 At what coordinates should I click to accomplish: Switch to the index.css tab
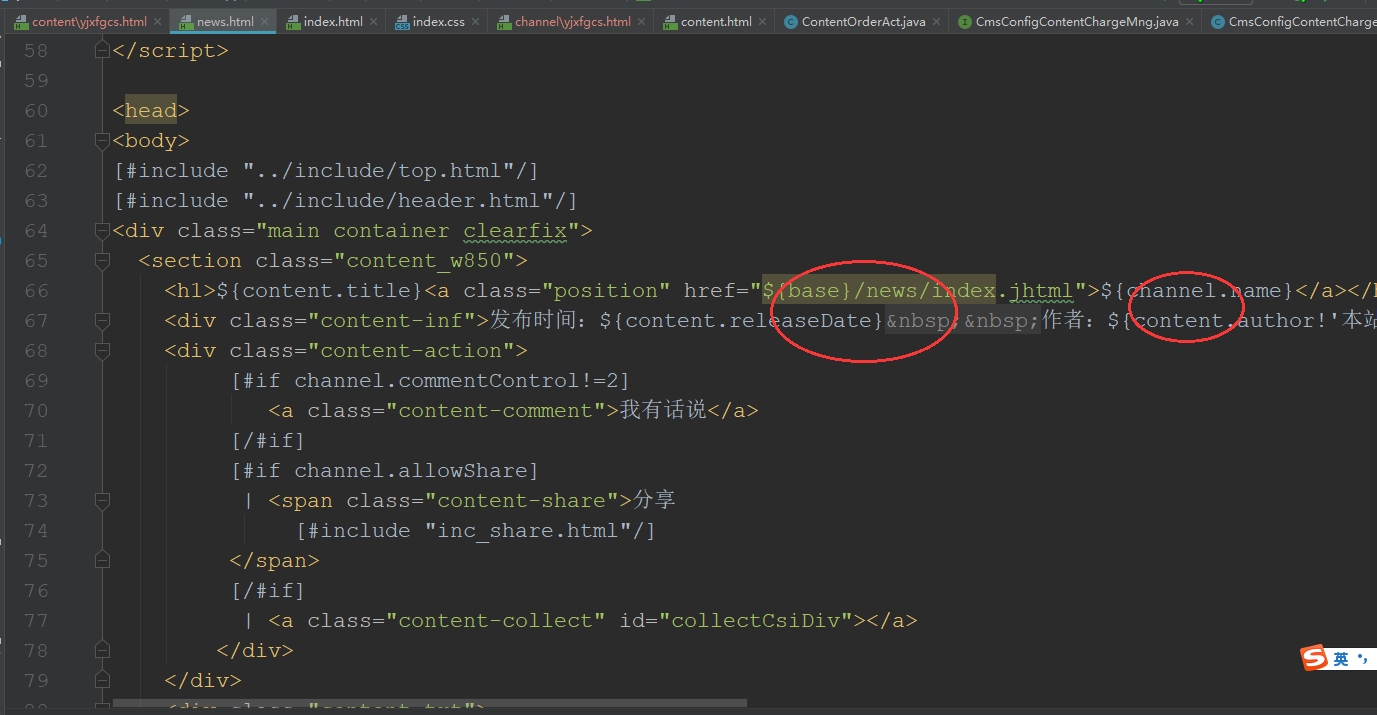coord(437,22)
